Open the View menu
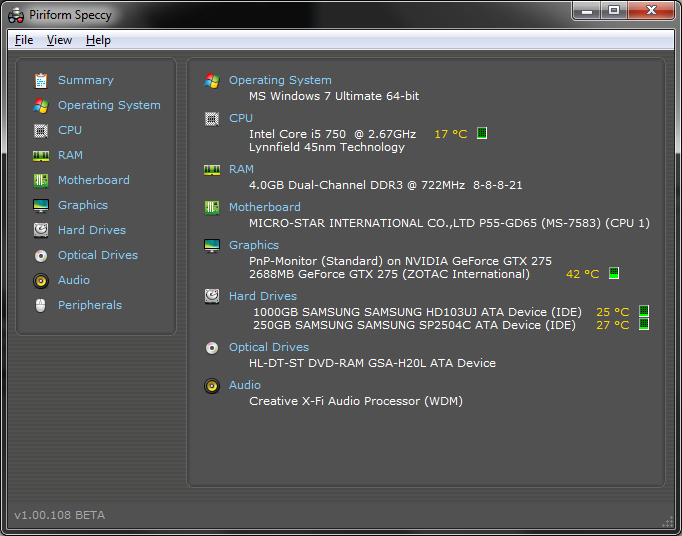This screenshot has width=682, height=536. tap(59, 40)
